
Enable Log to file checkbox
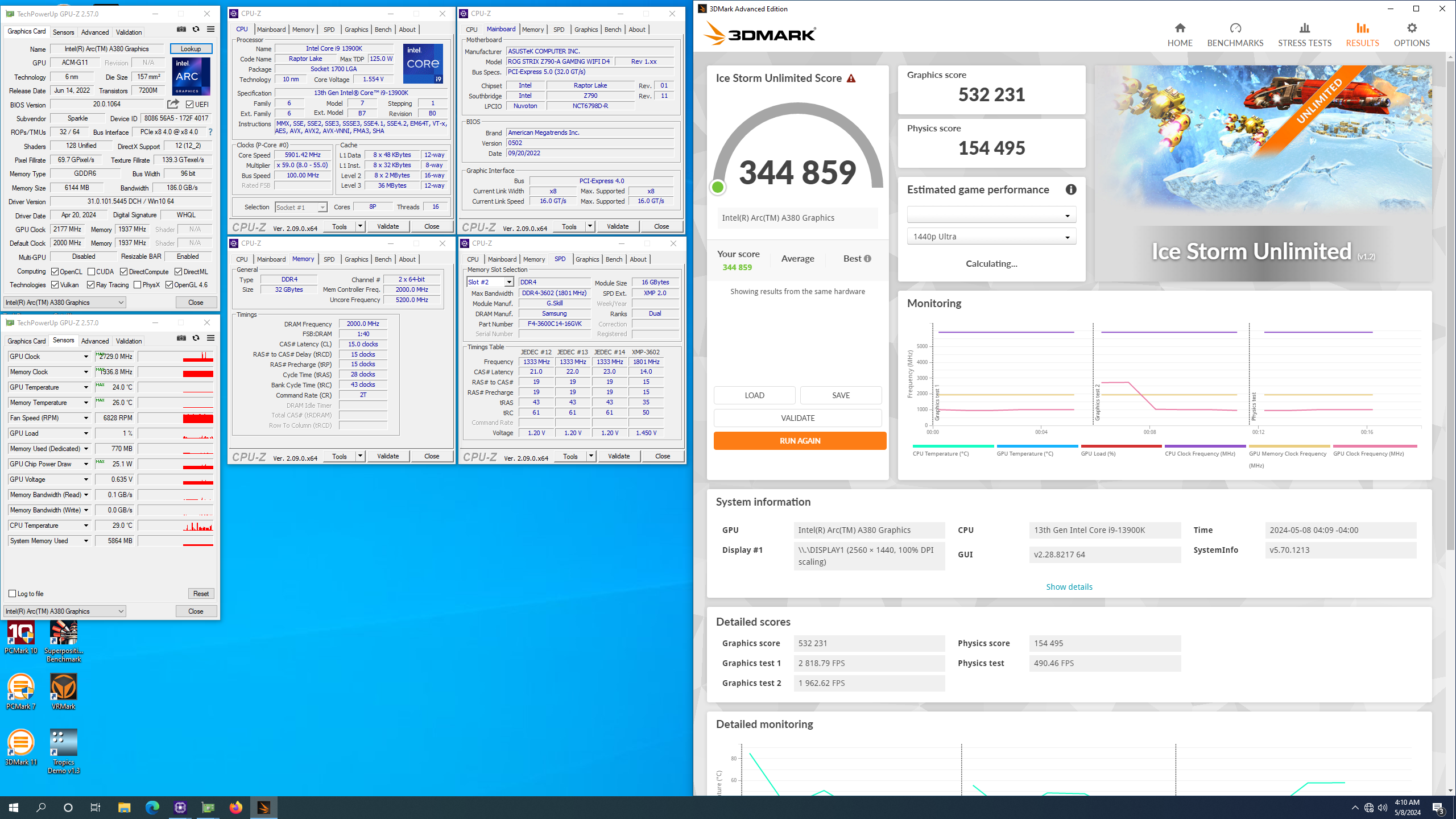12,594
